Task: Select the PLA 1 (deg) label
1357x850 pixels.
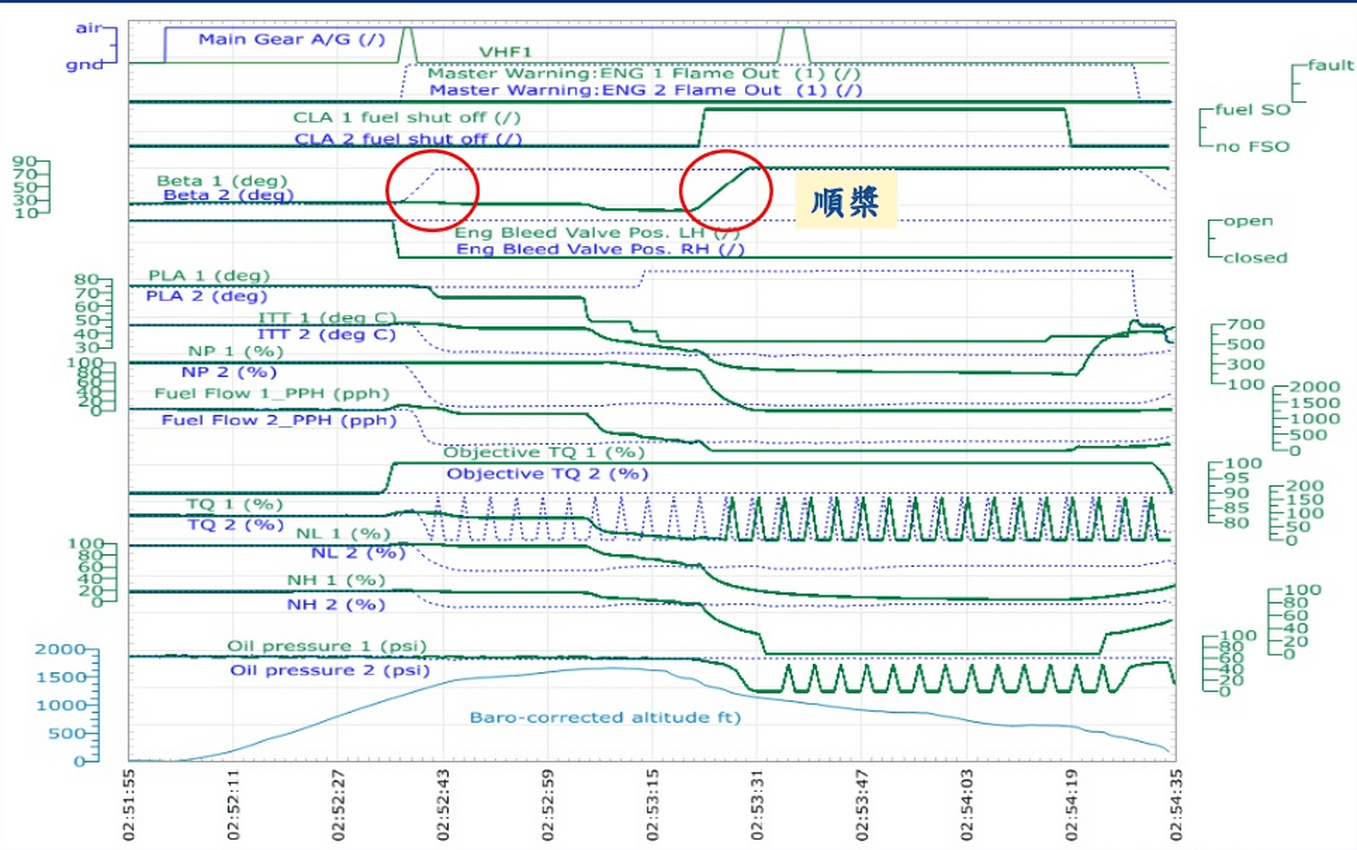Action: click(x=209, y=275)
